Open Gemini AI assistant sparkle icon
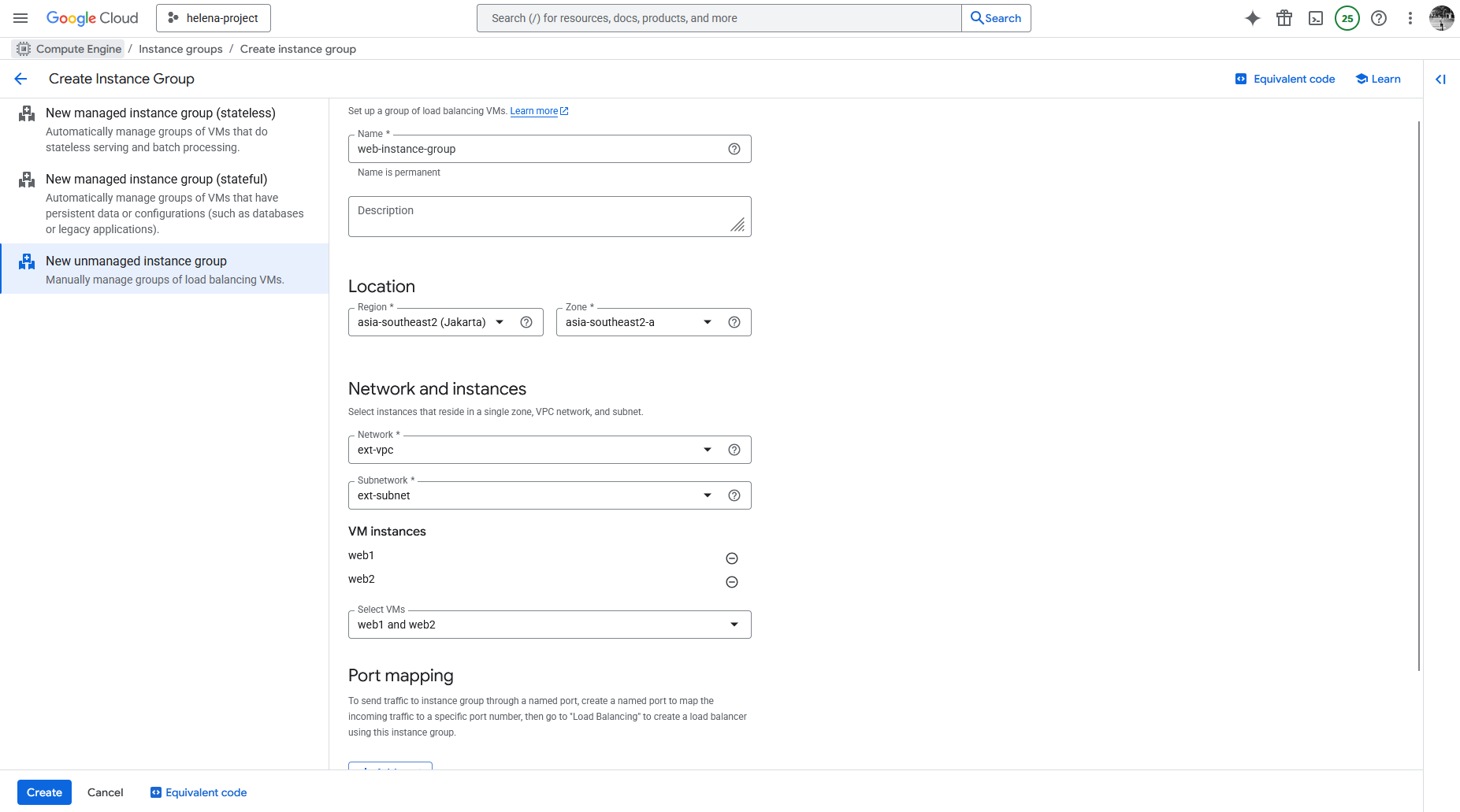The width and height of the screenshot is (1460, 812). pos(1252,18)
